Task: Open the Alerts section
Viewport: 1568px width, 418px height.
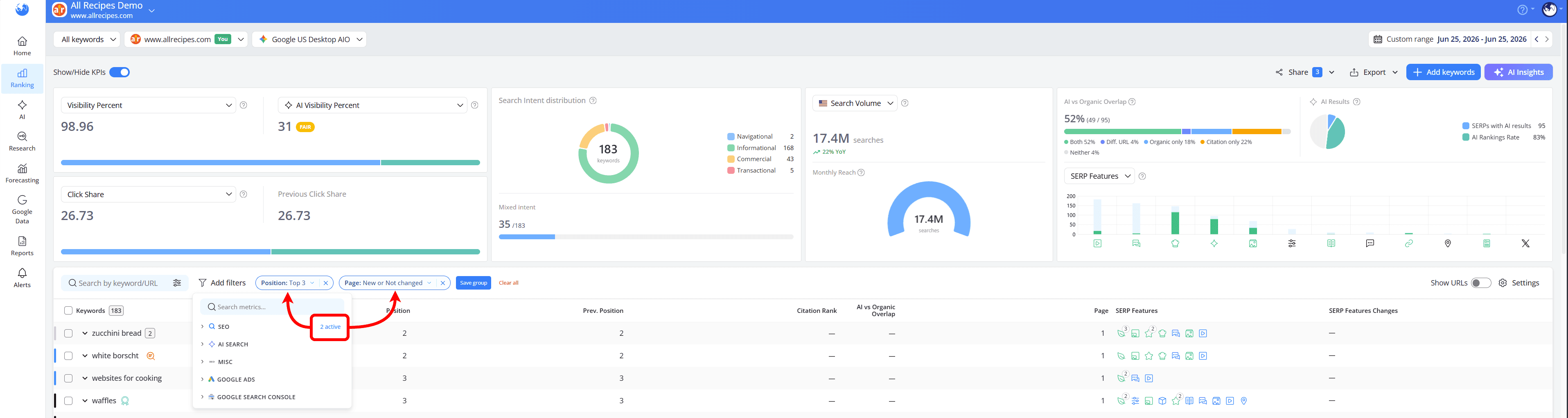Action: point(22,277)
